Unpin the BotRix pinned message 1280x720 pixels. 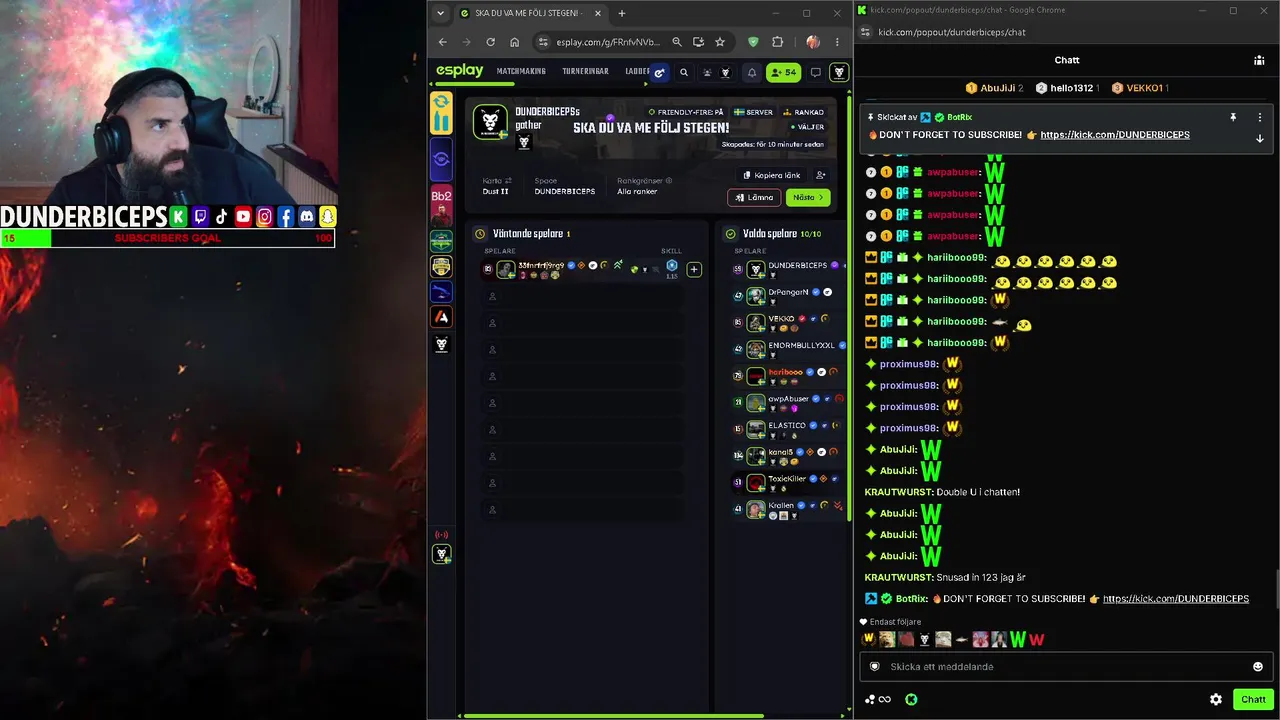1233,117
